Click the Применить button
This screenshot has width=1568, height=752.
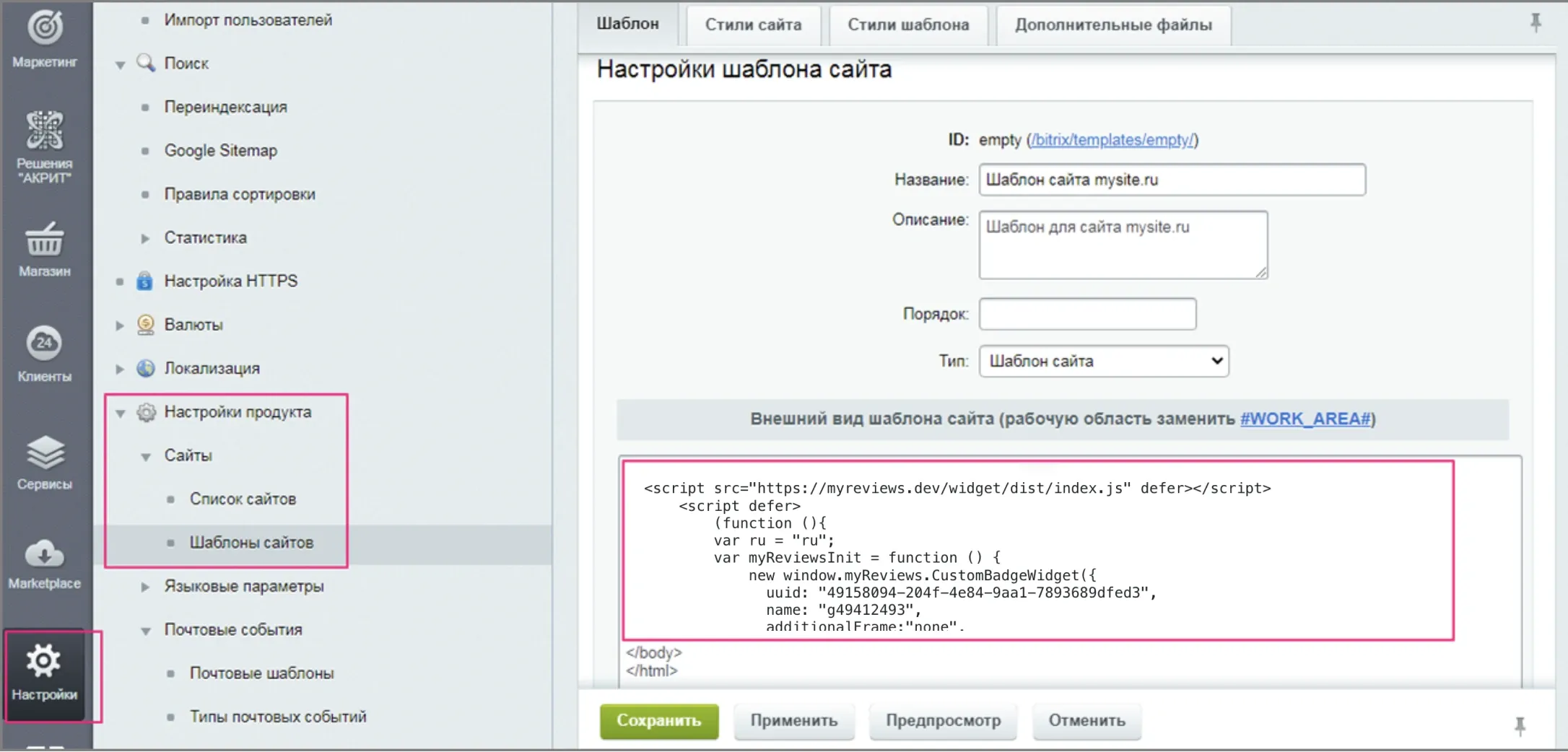794,720
